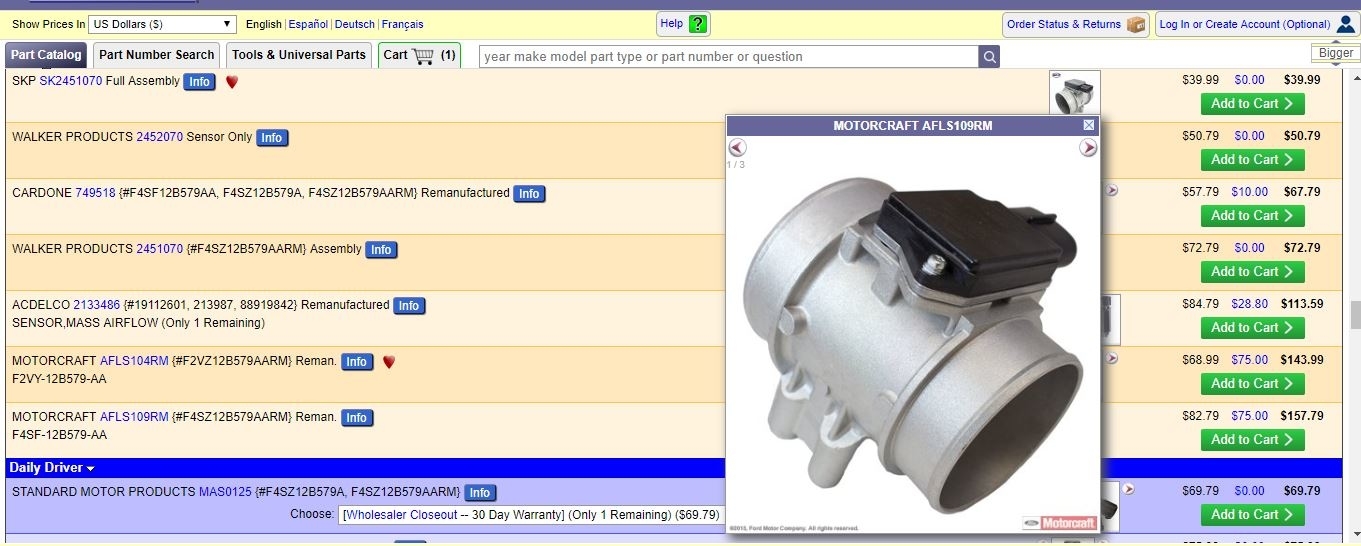
Task: Click more-images arrow on MAS0125 row
Action: (1128, 489)
